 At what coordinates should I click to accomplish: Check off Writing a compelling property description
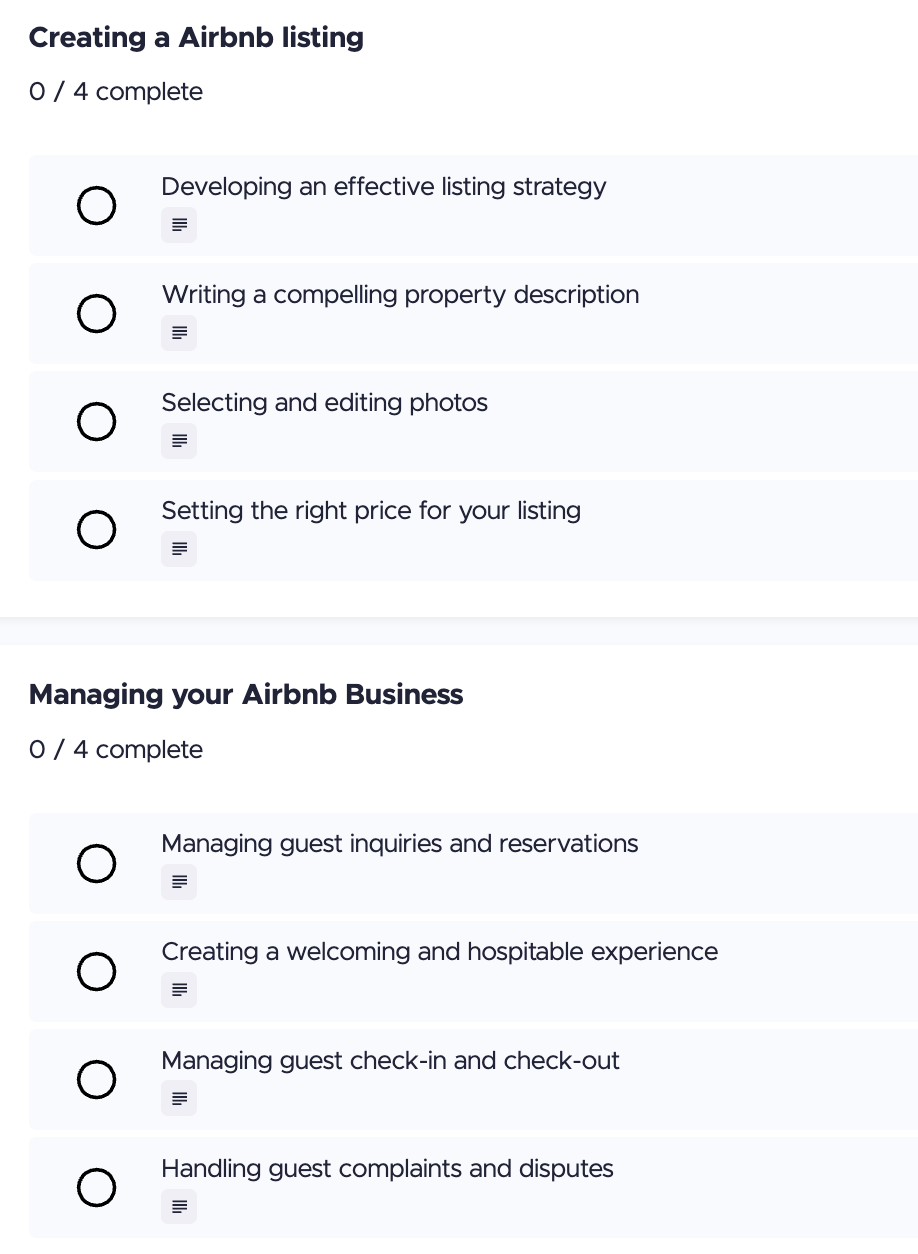click(96, 314)
